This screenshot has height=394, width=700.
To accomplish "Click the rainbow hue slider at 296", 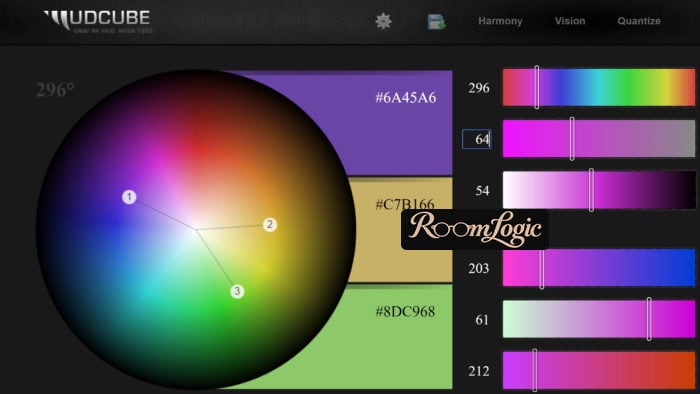I will tap(599, 87).
